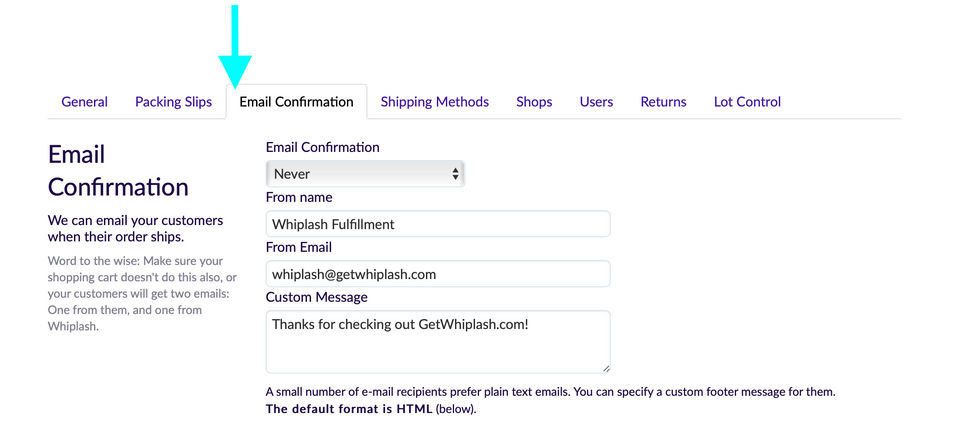Switch to the Packing Slips tab

pyautogui.click(x=173, y=102)
